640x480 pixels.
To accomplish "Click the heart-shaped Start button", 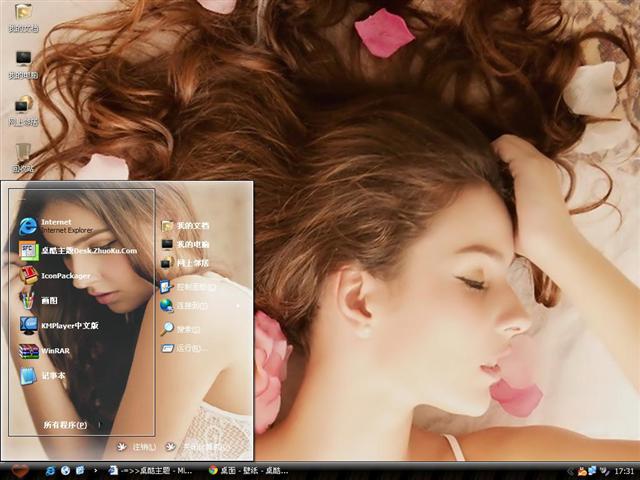I will point(19,469).
